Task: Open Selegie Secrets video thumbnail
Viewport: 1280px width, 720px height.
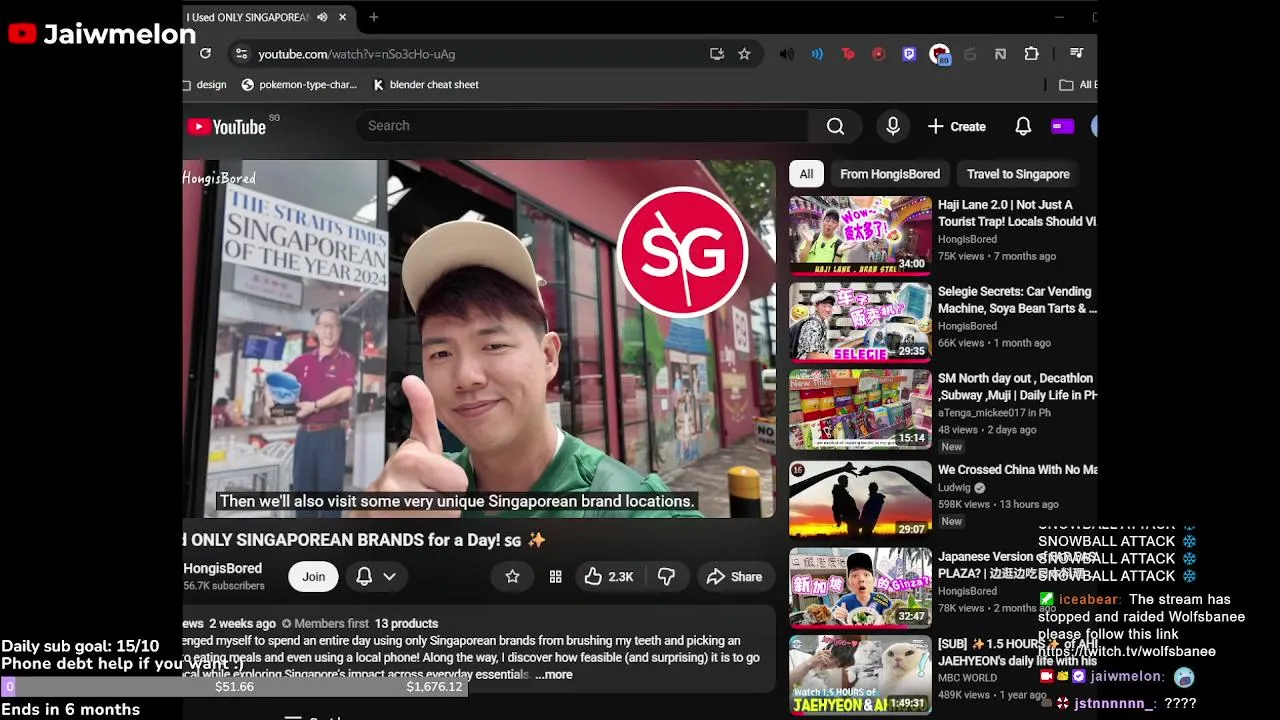Action: (860, 322)
